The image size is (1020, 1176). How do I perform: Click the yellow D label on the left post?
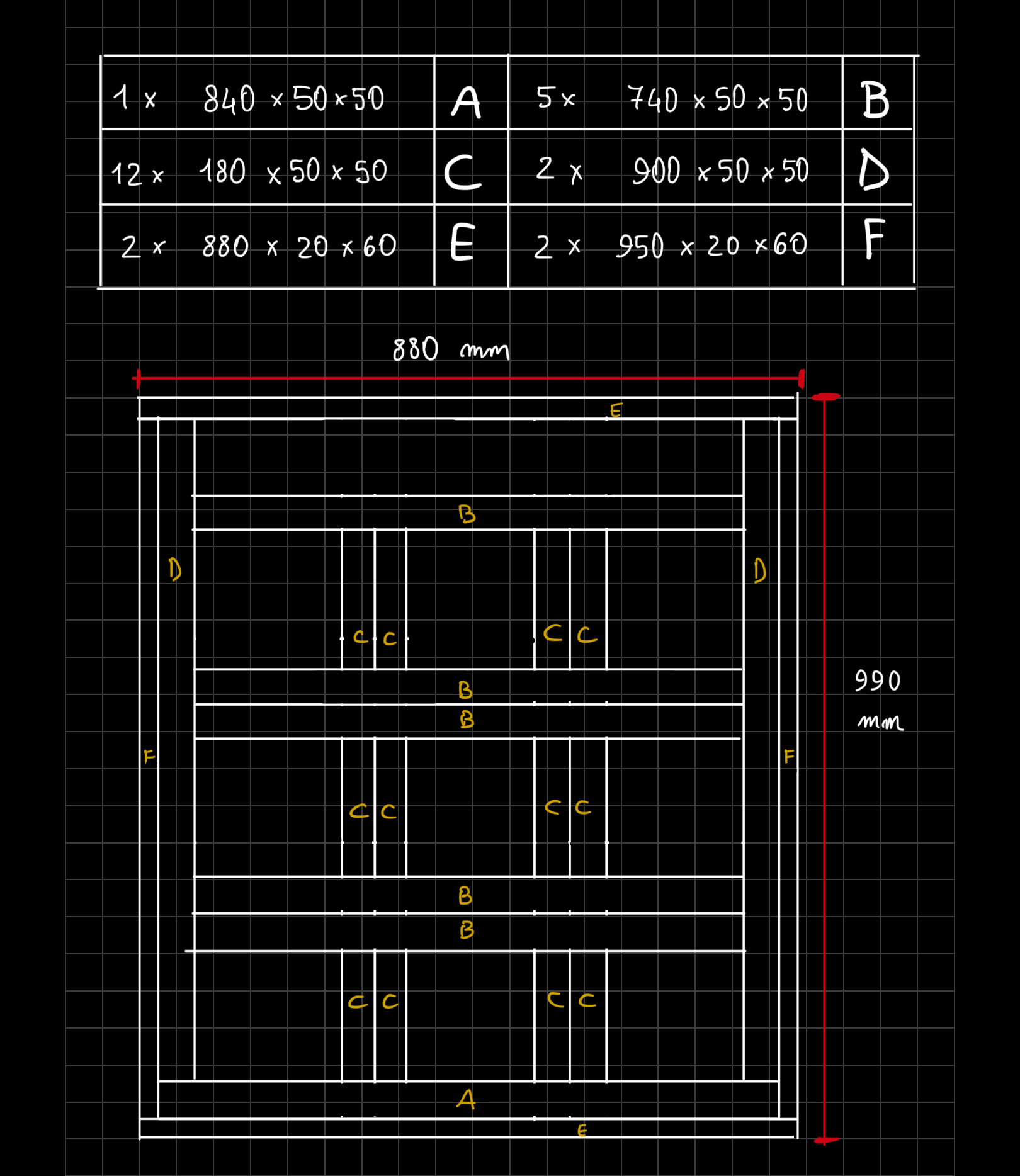point(175,569)
